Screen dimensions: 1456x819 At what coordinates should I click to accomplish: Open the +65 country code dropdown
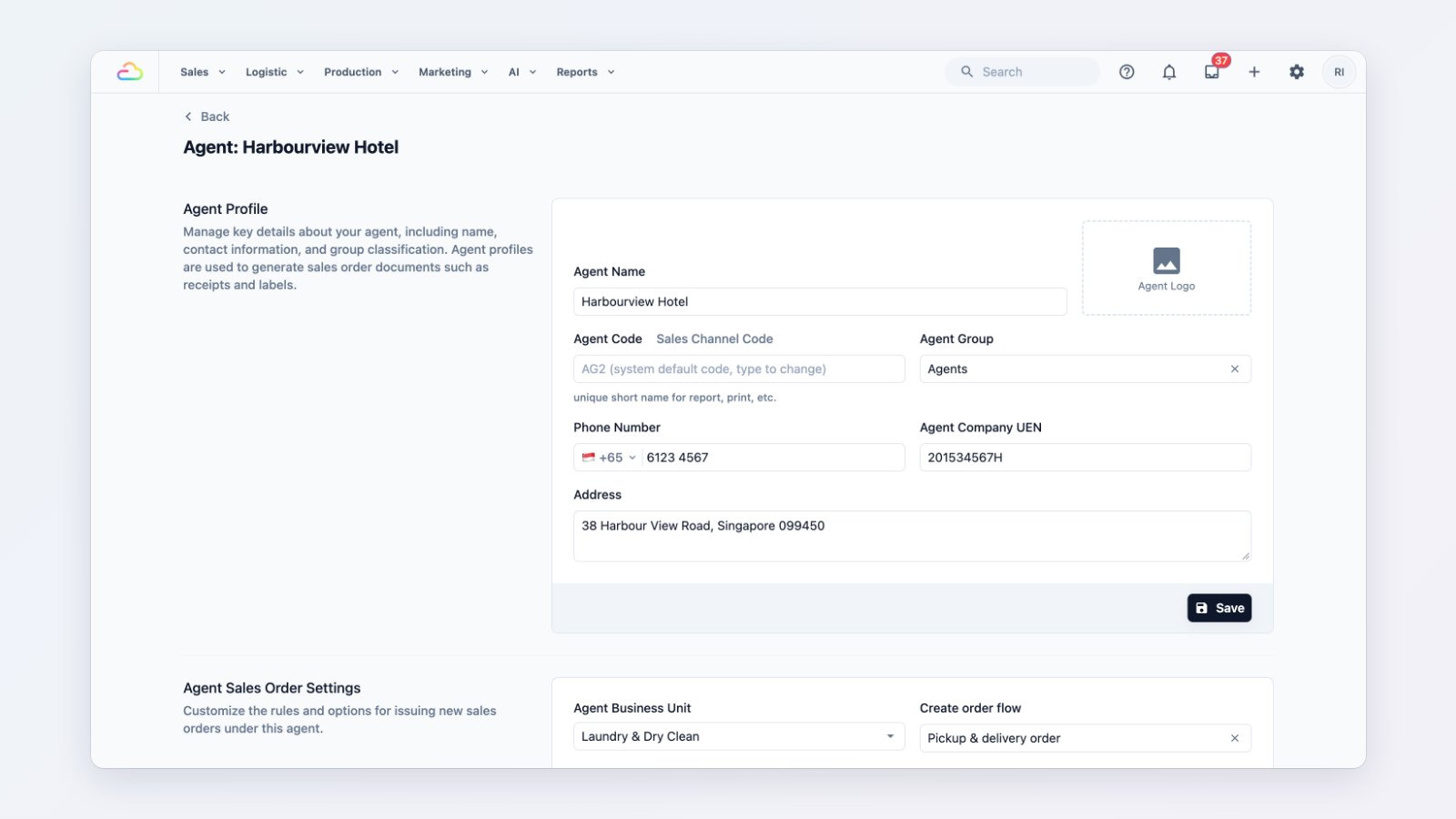point(609,458)
